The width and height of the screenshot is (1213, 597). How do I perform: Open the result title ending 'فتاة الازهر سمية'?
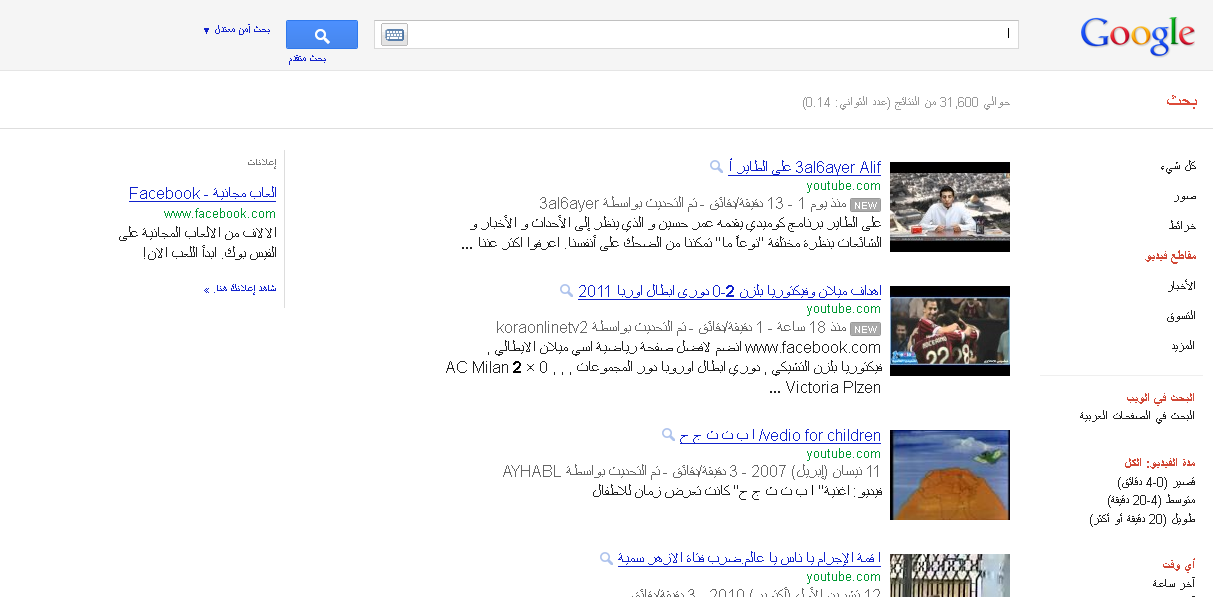[x=749, y=559]
